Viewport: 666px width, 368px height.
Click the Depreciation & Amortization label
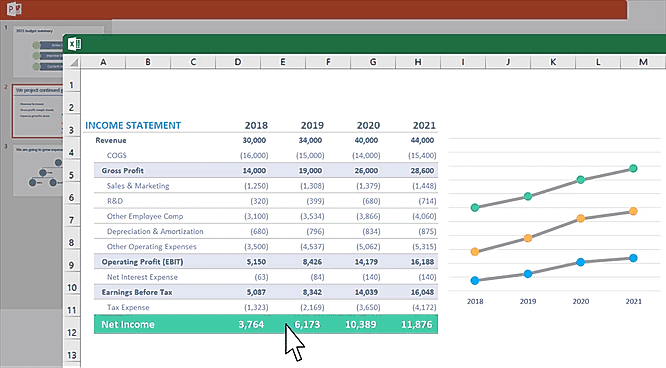click(x=155, y=232)
